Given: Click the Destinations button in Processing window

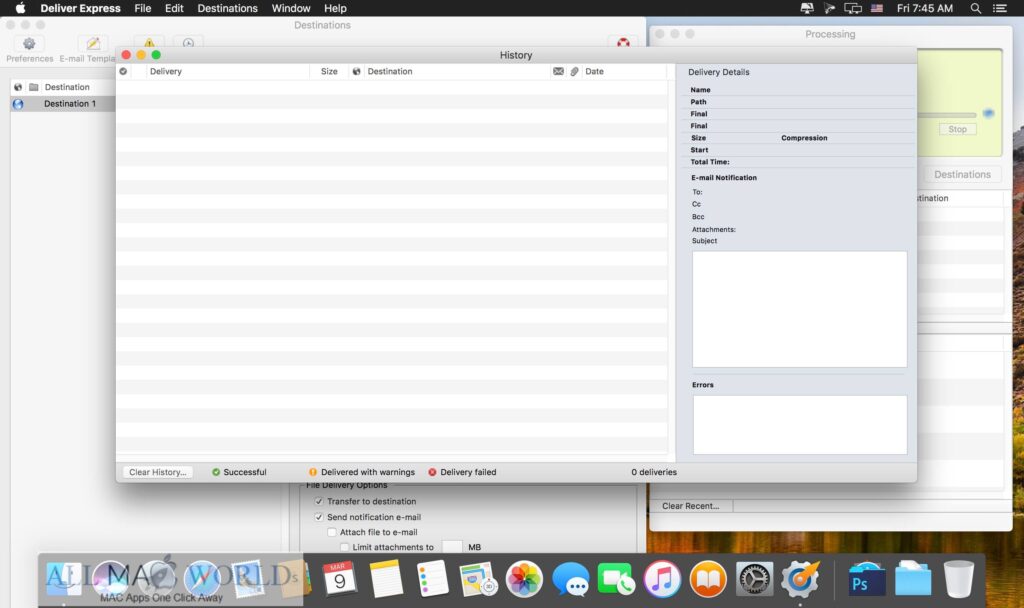Looking at the screenshot, I should coord(962,174).
